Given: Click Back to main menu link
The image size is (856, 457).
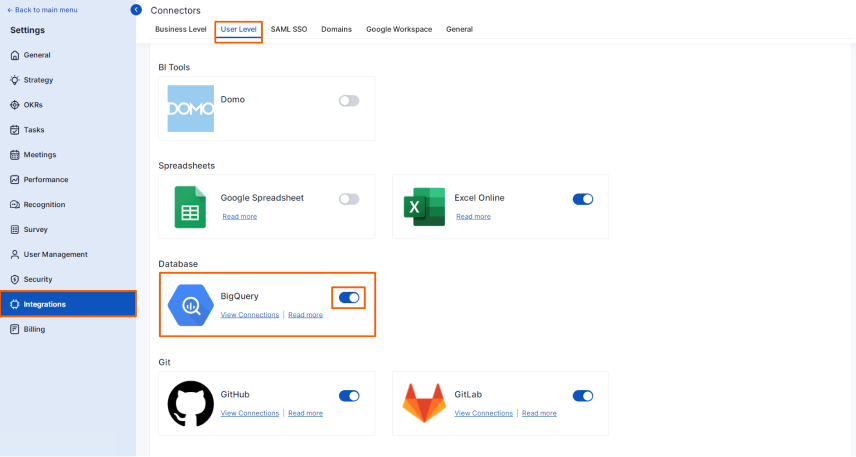Looking at the screenshot, I should pyautogui.click(x=42, y=10).
